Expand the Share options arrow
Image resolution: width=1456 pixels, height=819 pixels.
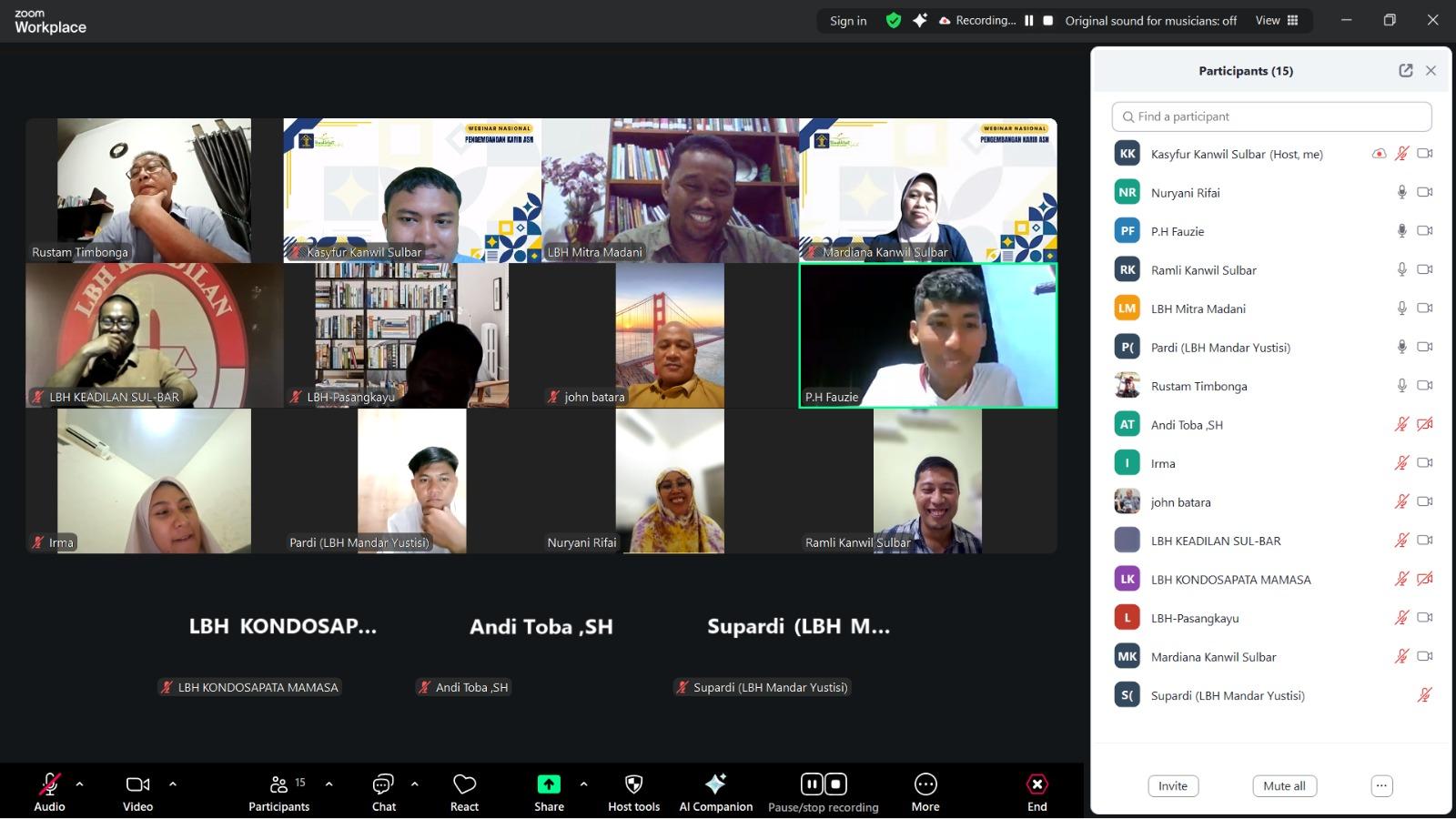(583, 784)
